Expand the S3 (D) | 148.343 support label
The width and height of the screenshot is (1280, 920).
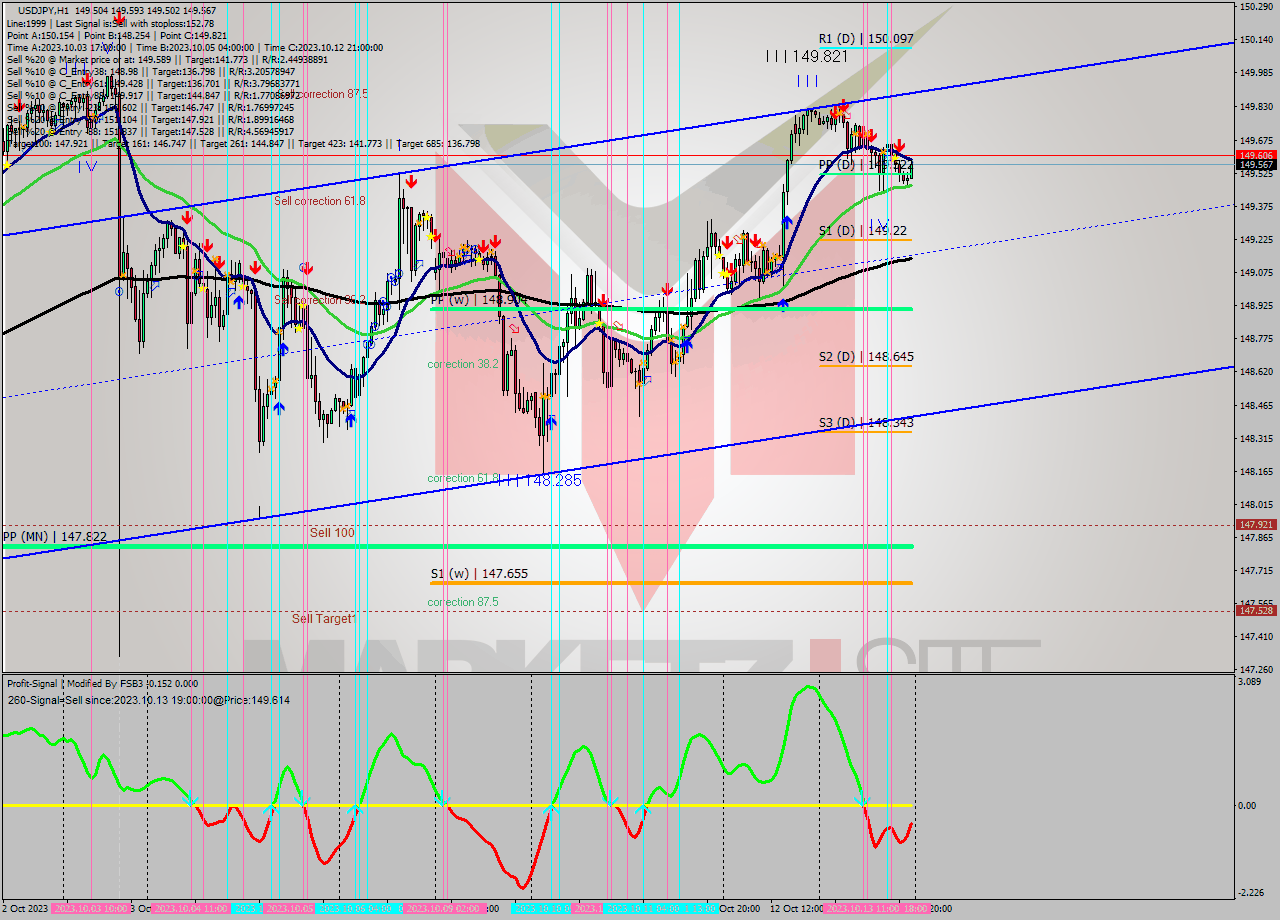tap(865, 423)
